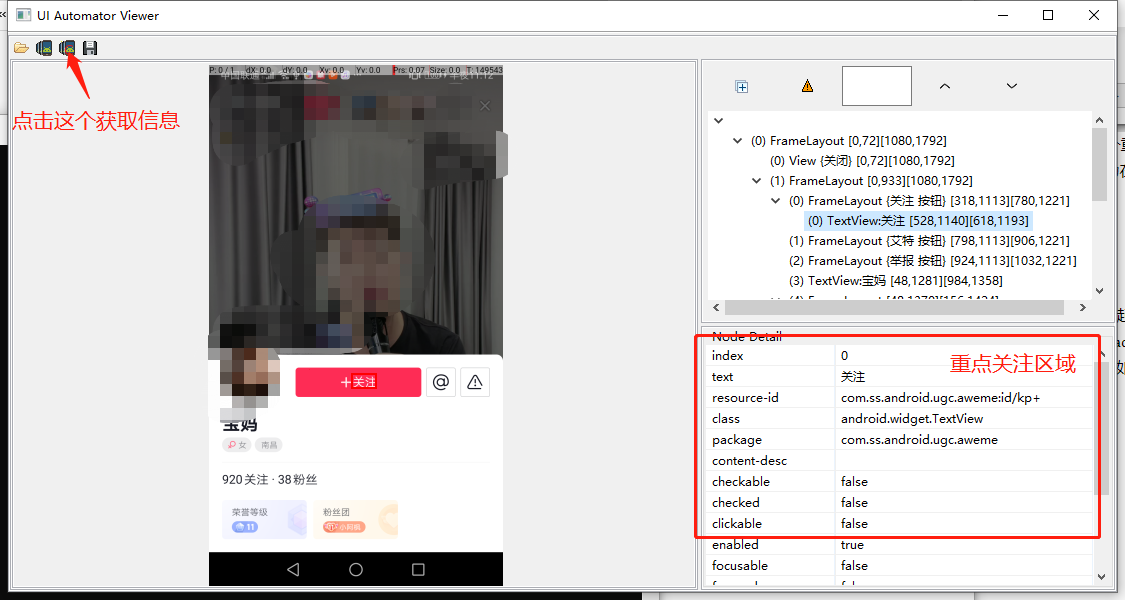Click the Expand All plus icon

[742, 87]
